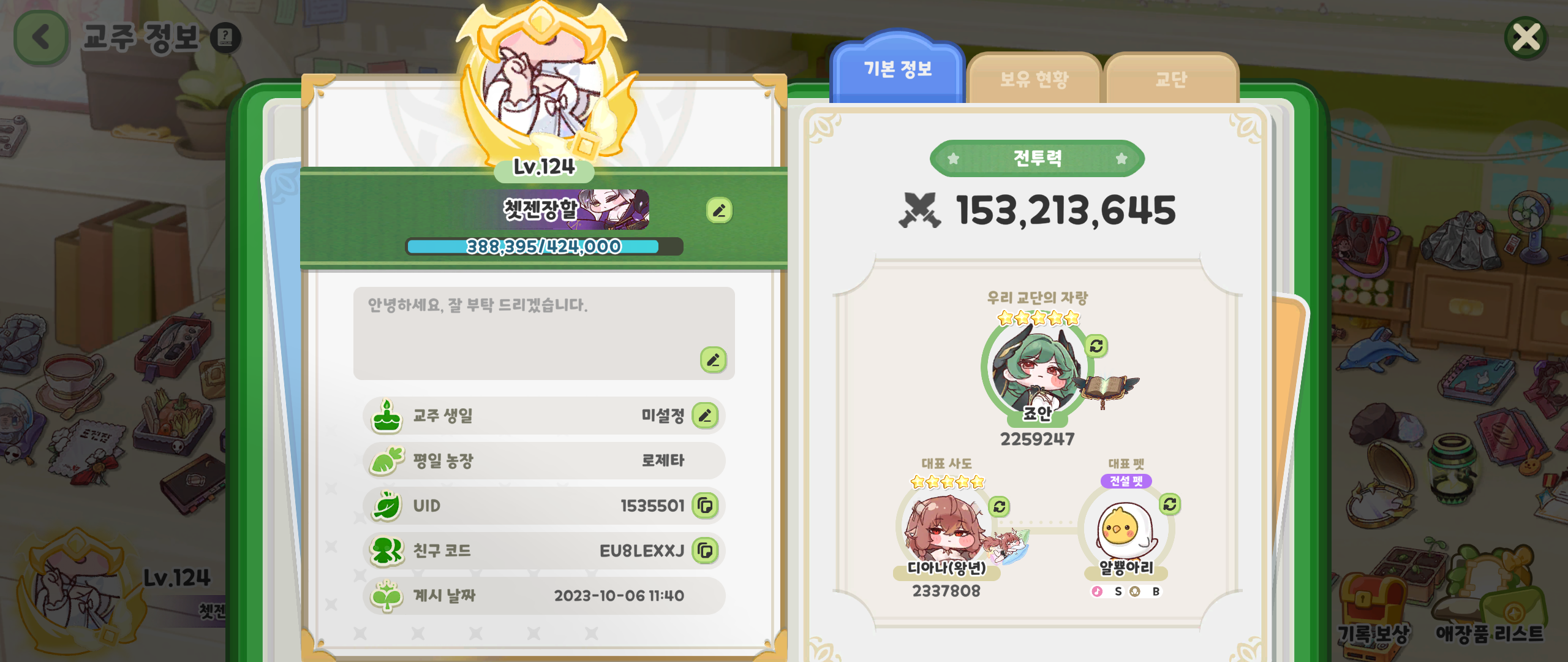Copy the UID 1535501 value

click(x=705, y=506)
